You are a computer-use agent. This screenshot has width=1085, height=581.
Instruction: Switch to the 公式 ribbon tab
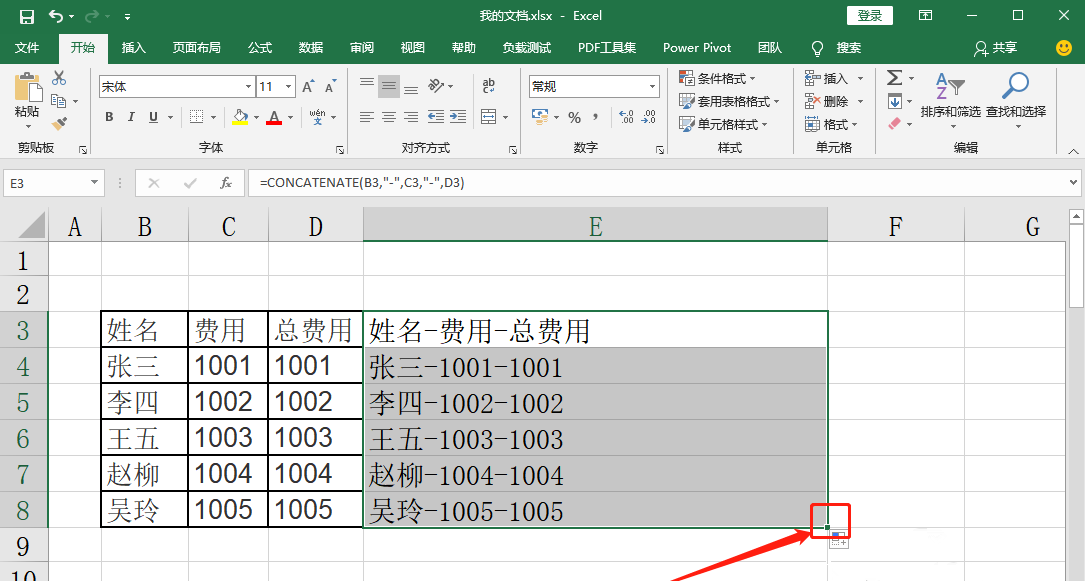(x=260, y=48)
